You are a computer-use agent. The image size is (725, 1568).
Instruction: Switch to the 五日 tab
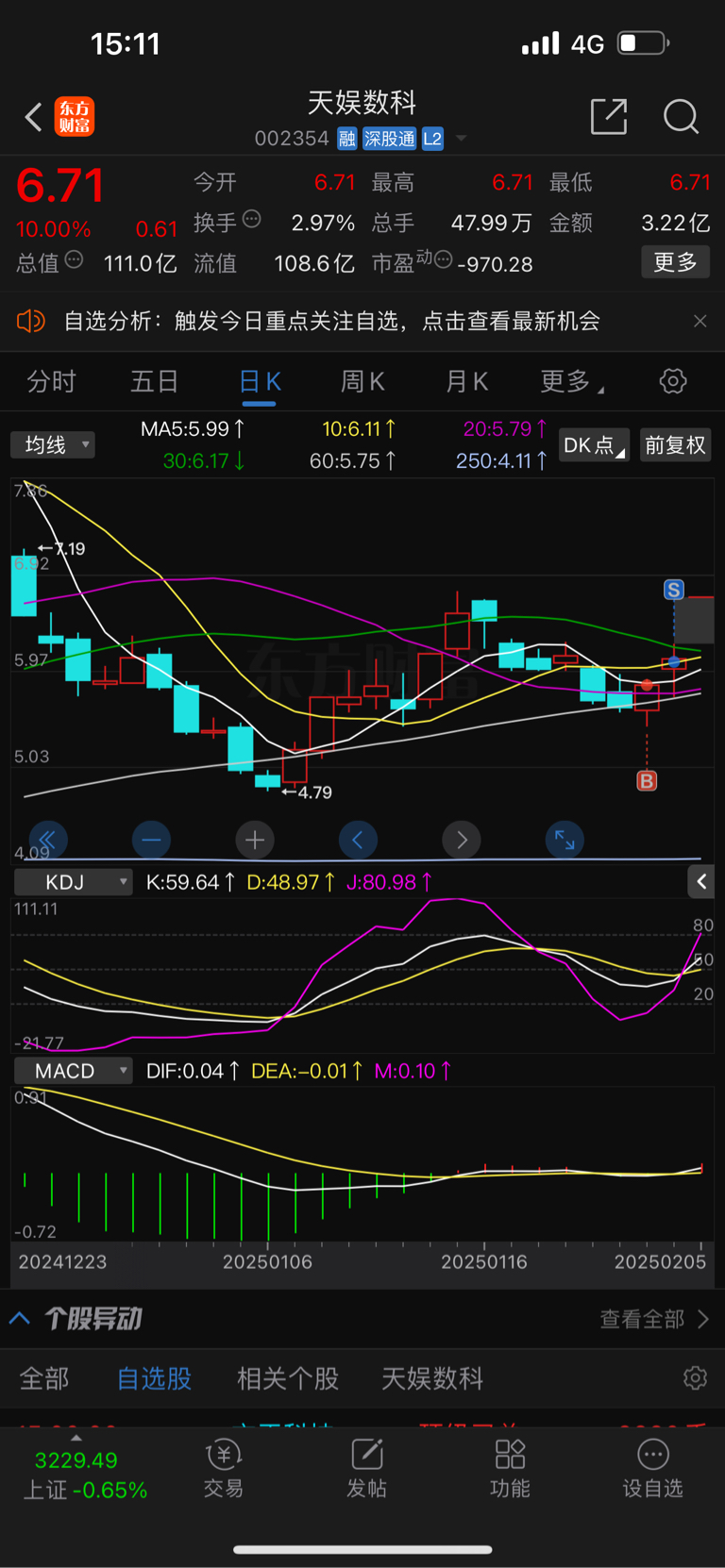tap(155, 381)
